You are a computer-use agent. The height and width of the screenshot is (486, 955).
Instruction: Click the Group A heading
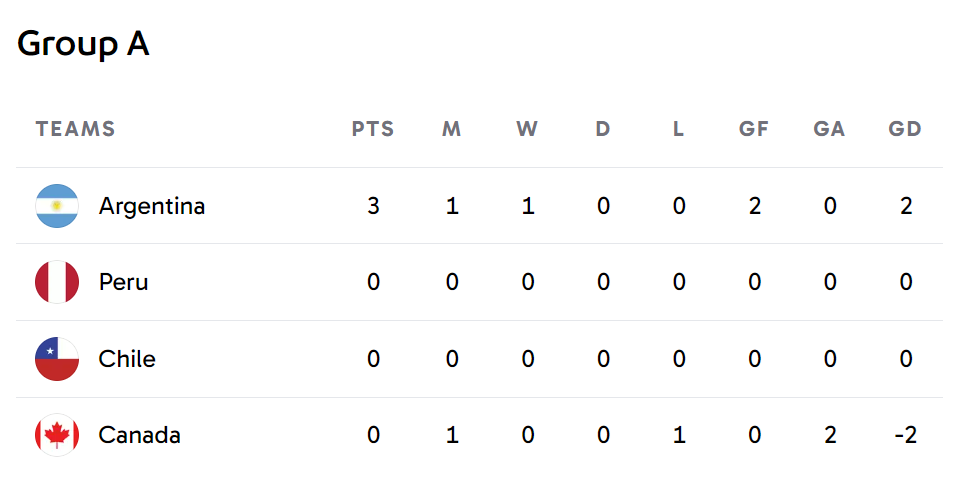[83, 44]
